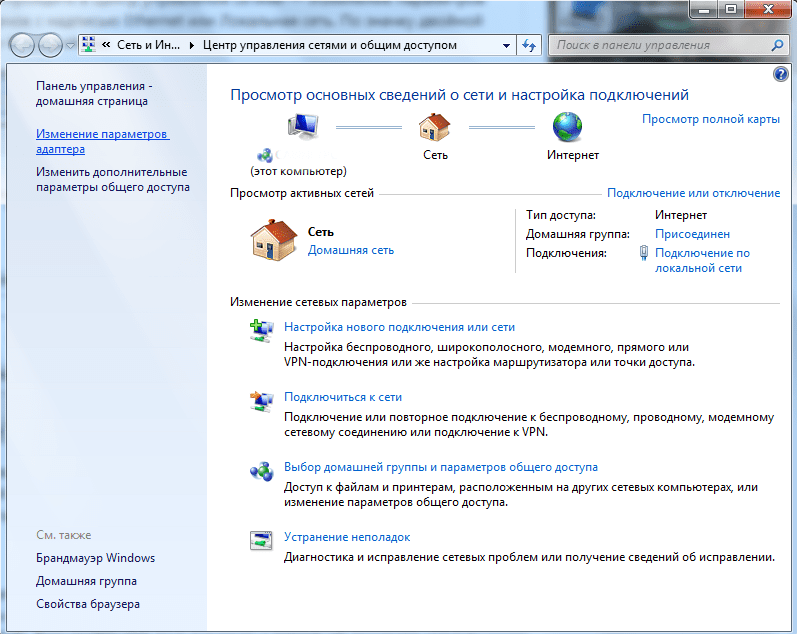Expand the breadcrumb arrow after 'Сеть и Ин...'
The height and width of the screenshot is (634, 797).
click(x=192, y=45)
